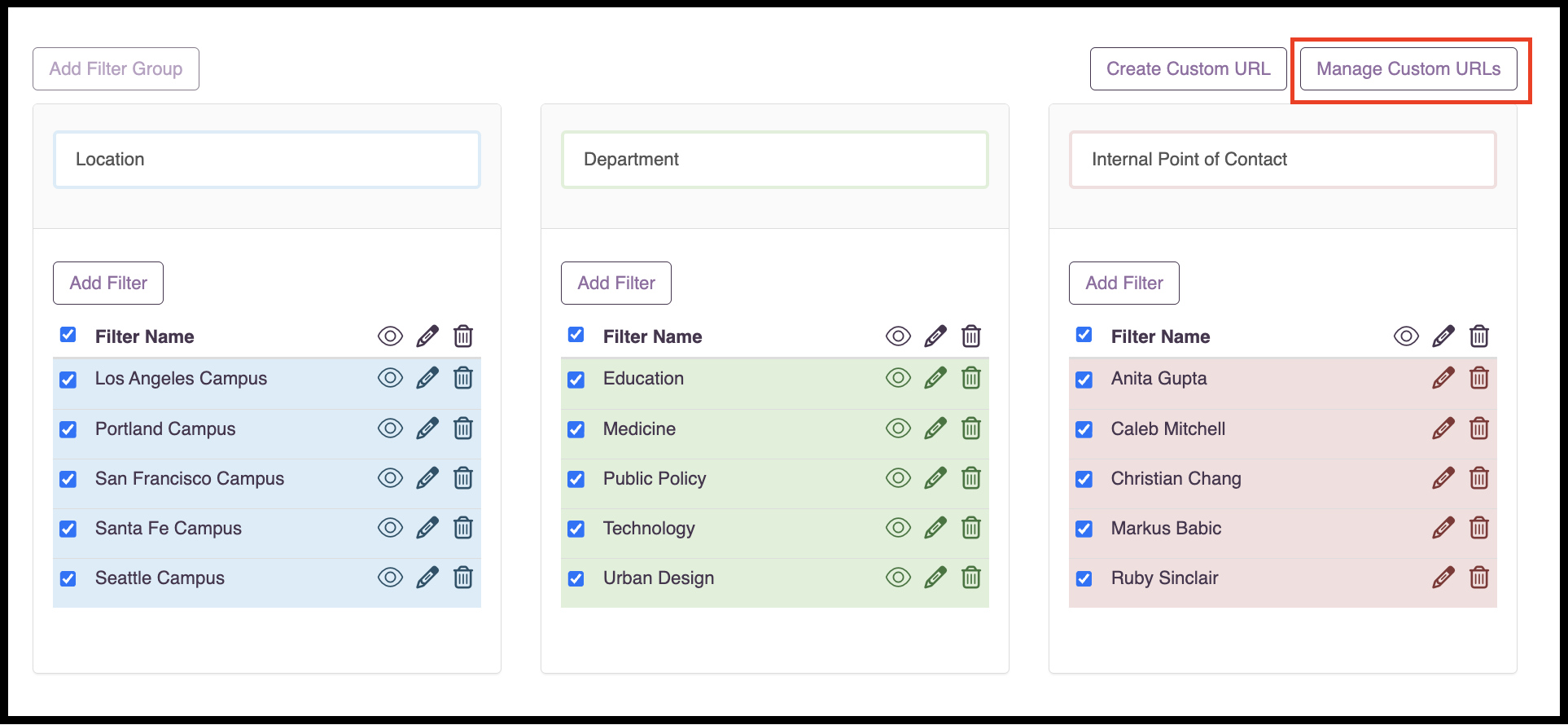Delete the Los Angeles Campus filter
Viewport: 1568px width, 725px height.
point(463,378)
